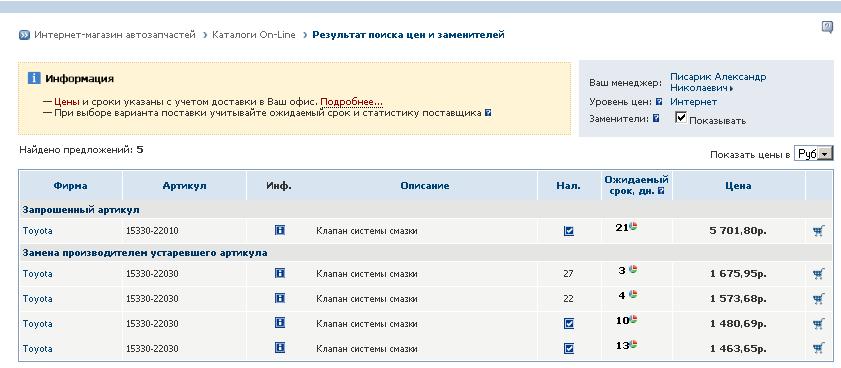Image resolution: width=841 pixels, height=368 pixels.
Task: Open the Интернет-магазин автозапчастей breadcrumb
Action: [x=115, y=35]
